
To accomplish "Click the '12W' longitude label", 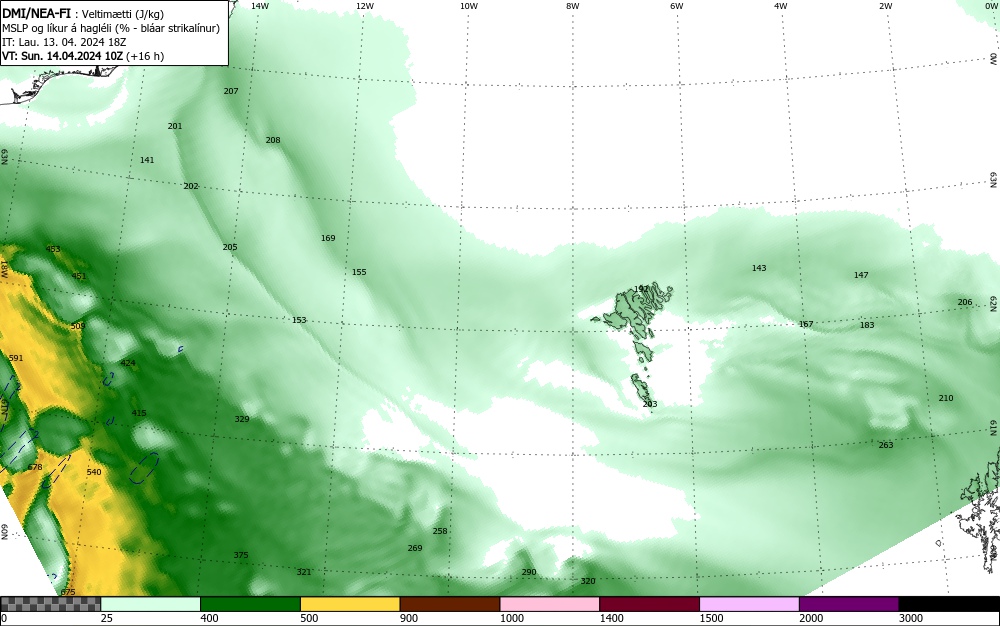I will pyautogui.click(x=365, y=6).
